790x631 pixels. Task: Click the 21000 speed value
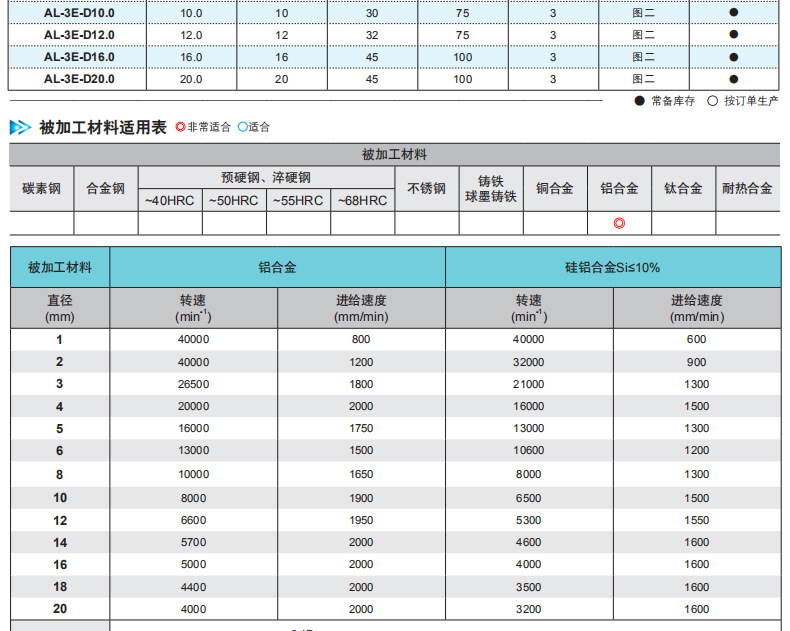(529, 384)
